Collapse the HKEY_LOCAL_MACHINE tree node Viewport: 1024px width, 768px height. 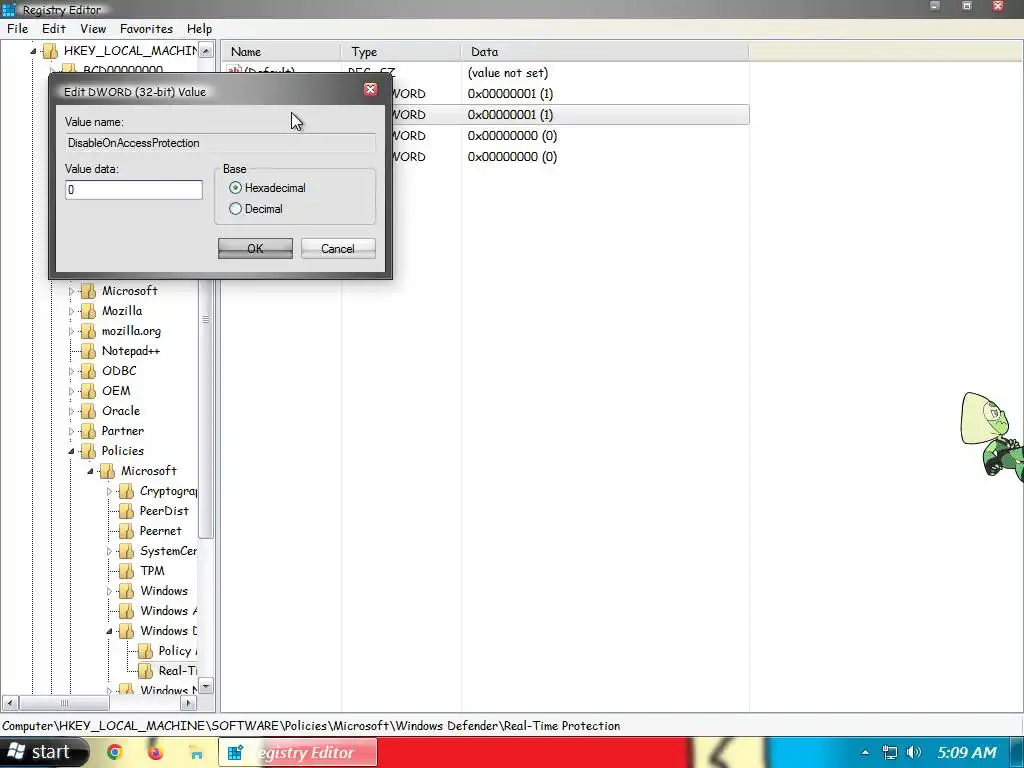pos(33,51)
